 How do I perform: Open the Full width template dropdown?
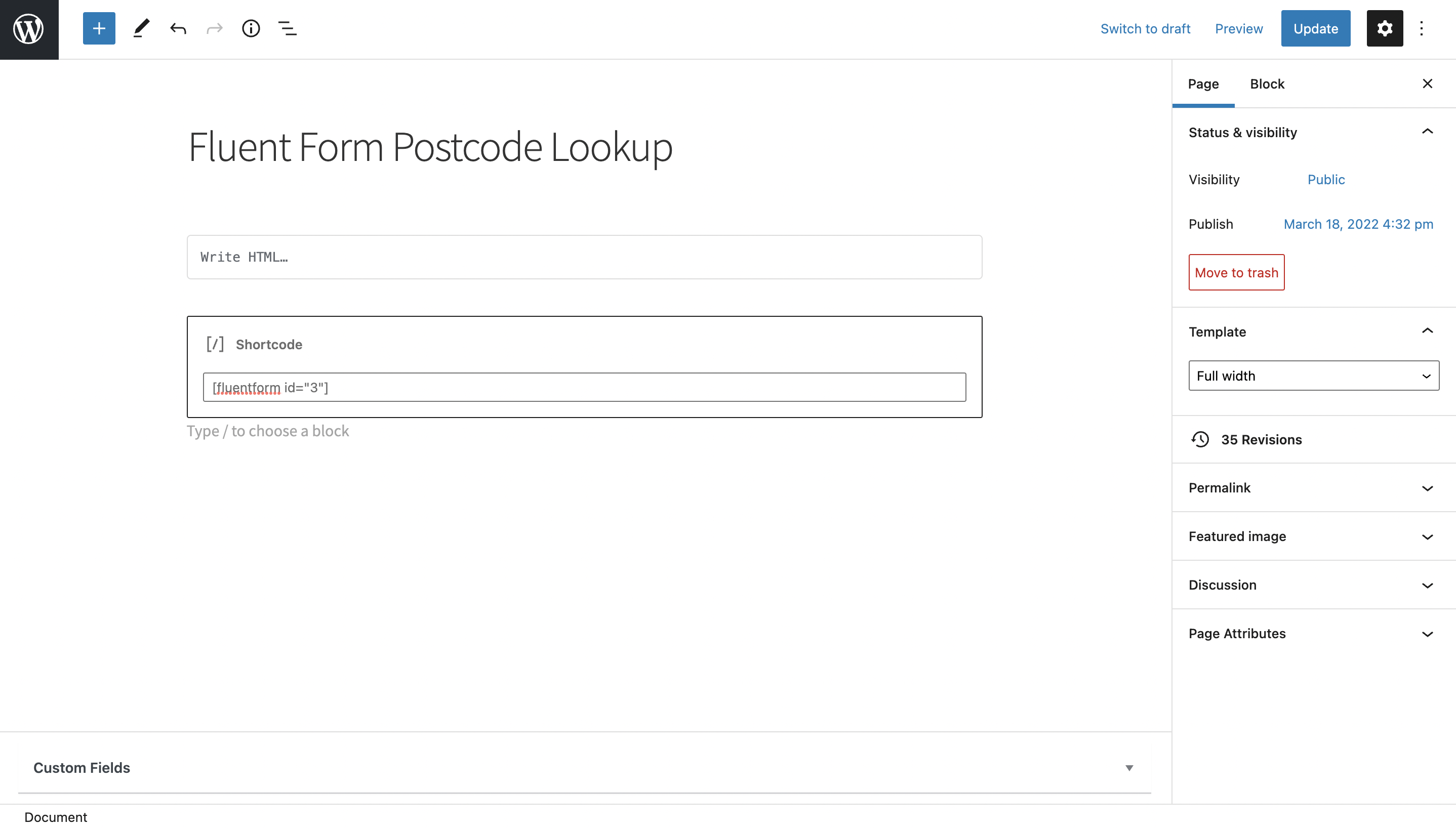tap(1313, 375)
